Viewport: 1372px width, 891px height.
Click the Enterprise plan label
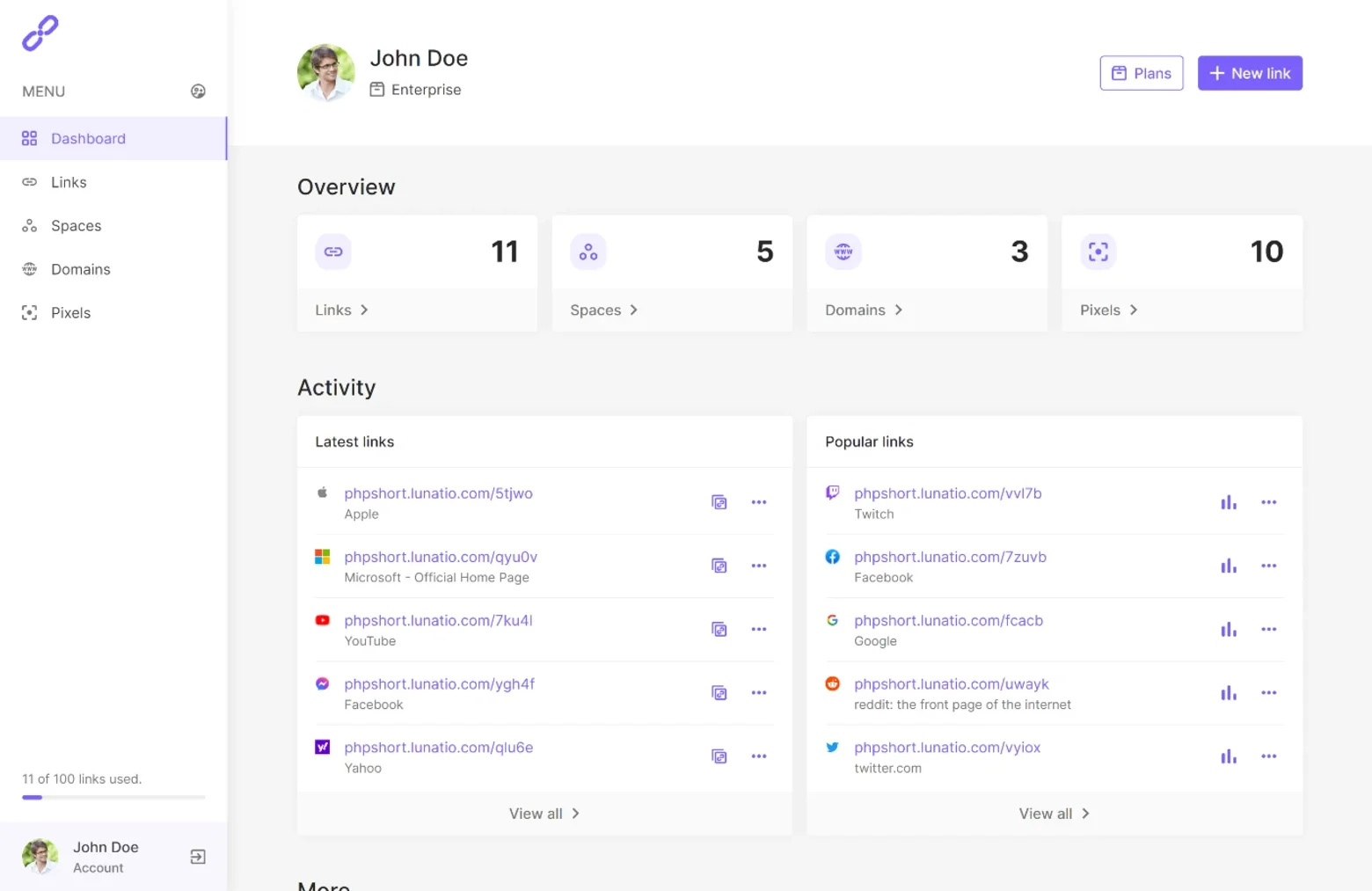click(x=415, y=90)
